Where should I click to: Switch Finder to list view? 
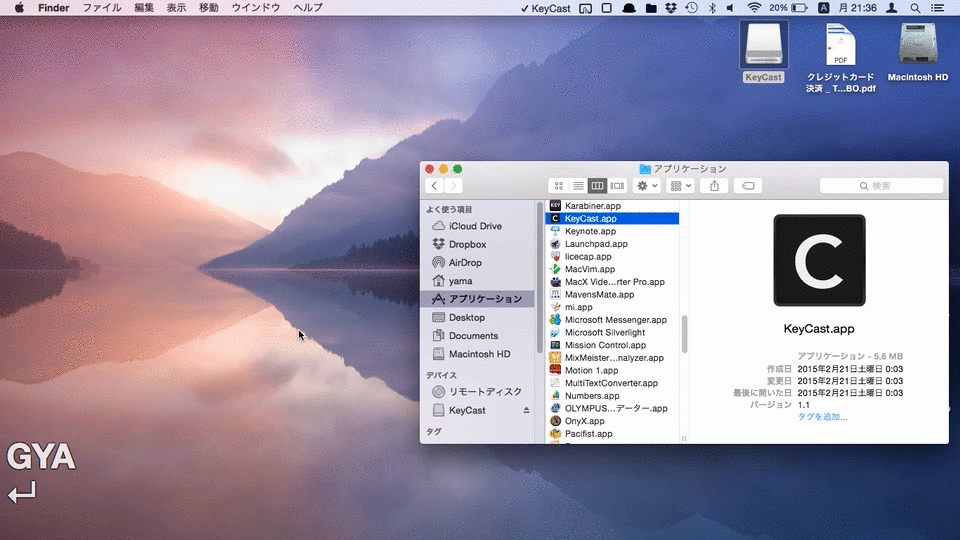point(578,186)
